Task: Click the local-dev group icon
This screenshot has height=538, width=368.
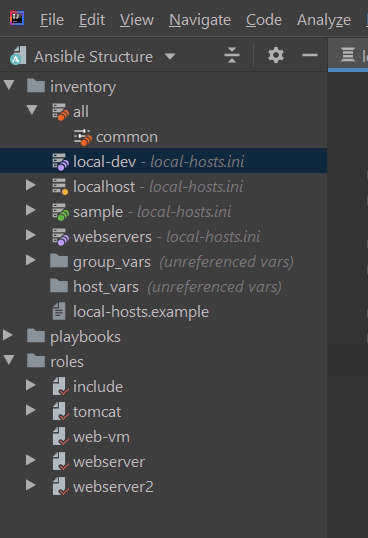Action: click(x=60, y=162)
